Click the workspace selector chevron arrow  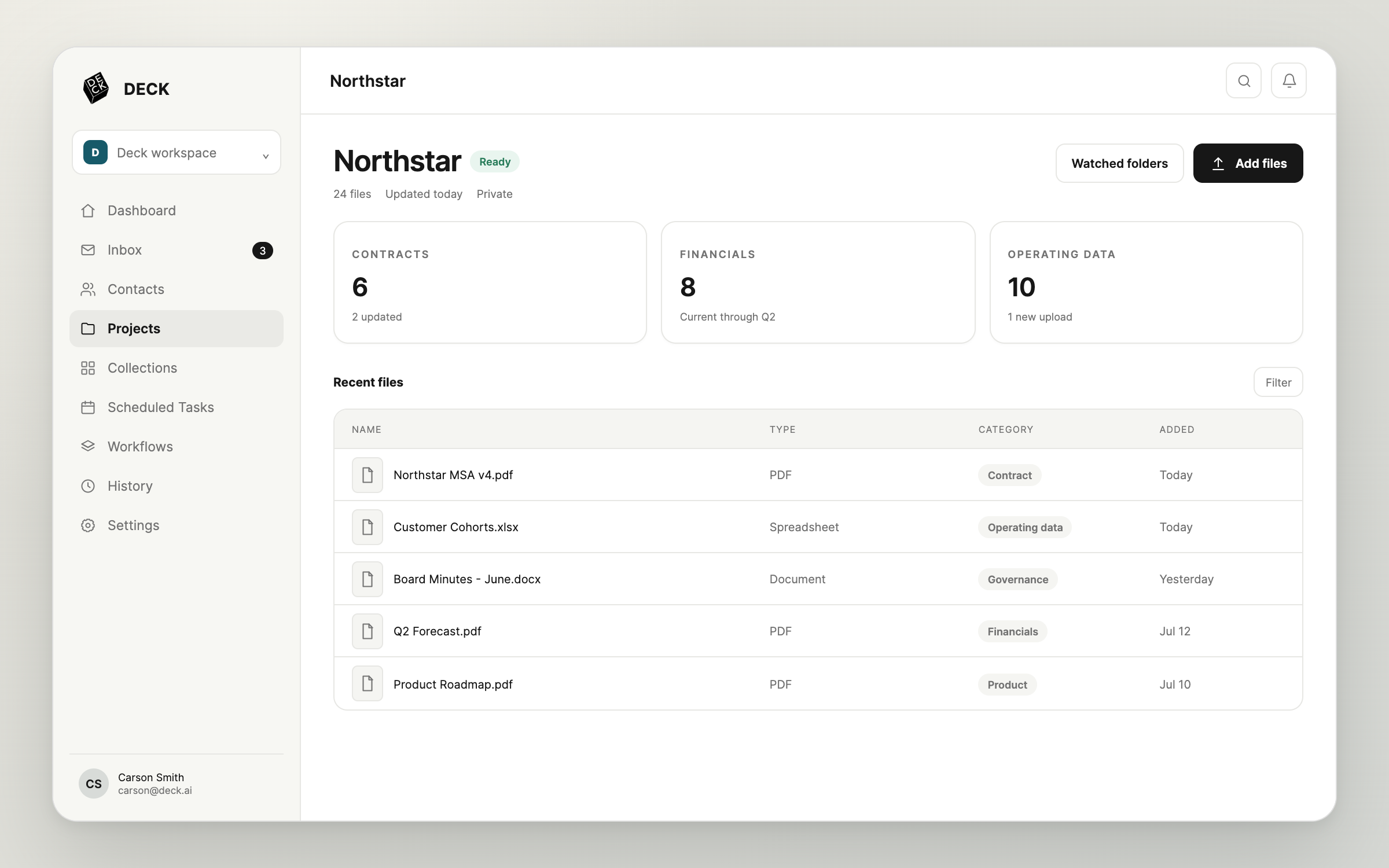coord(266,156)
